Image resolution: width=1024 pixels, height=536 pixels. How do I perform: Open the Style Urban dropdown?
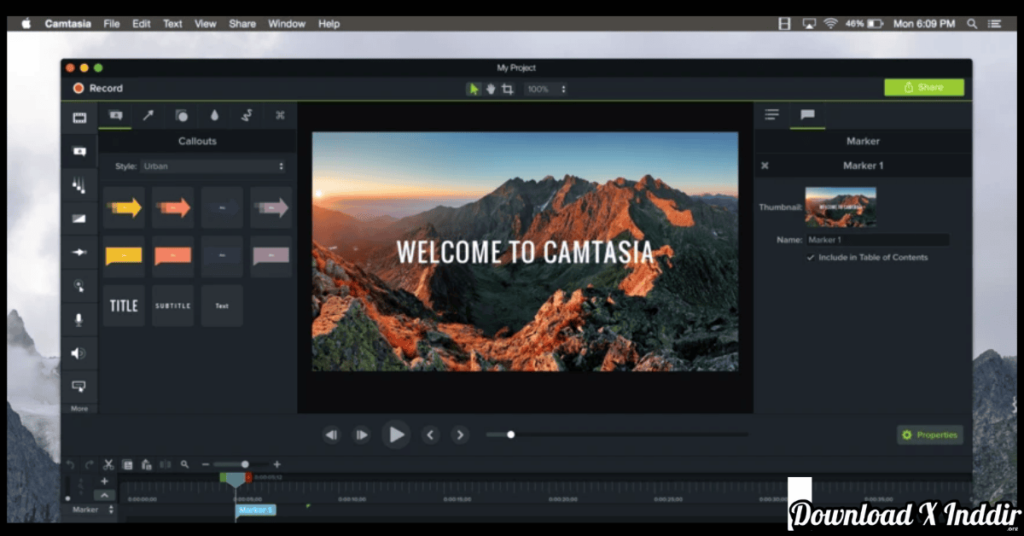213,166
